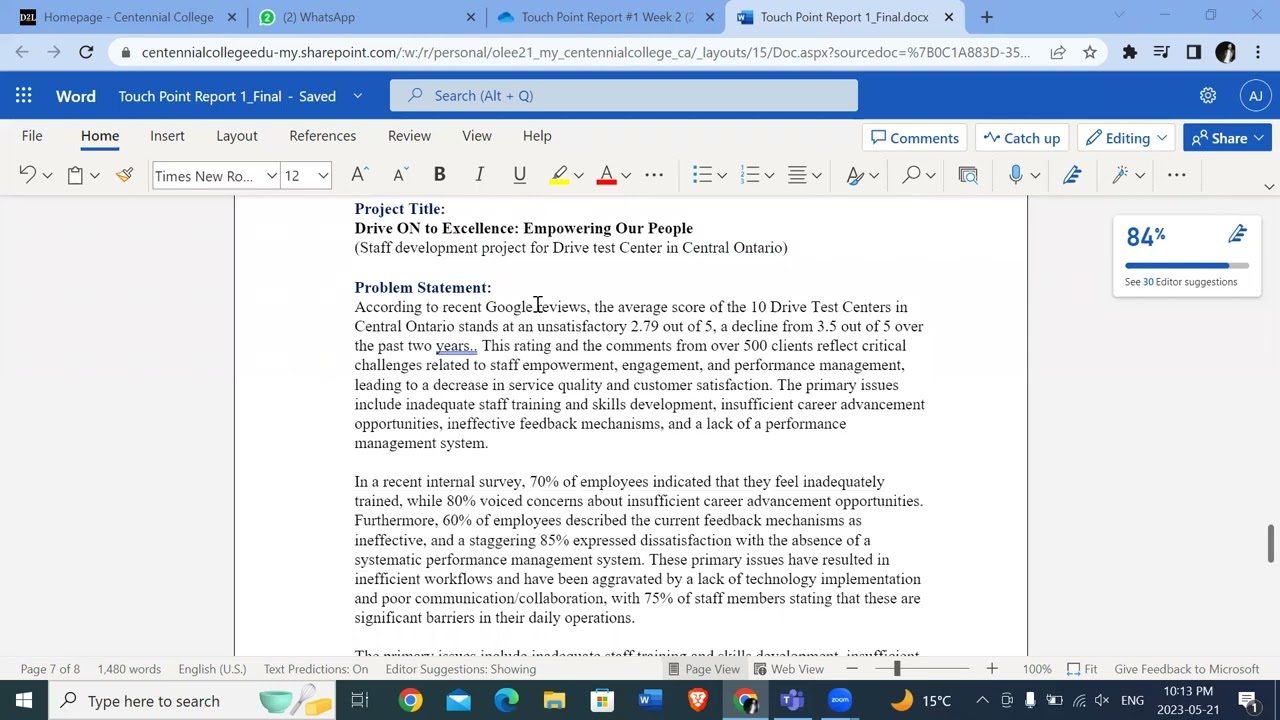Open Microsoft Word from the taskbar

650,700
